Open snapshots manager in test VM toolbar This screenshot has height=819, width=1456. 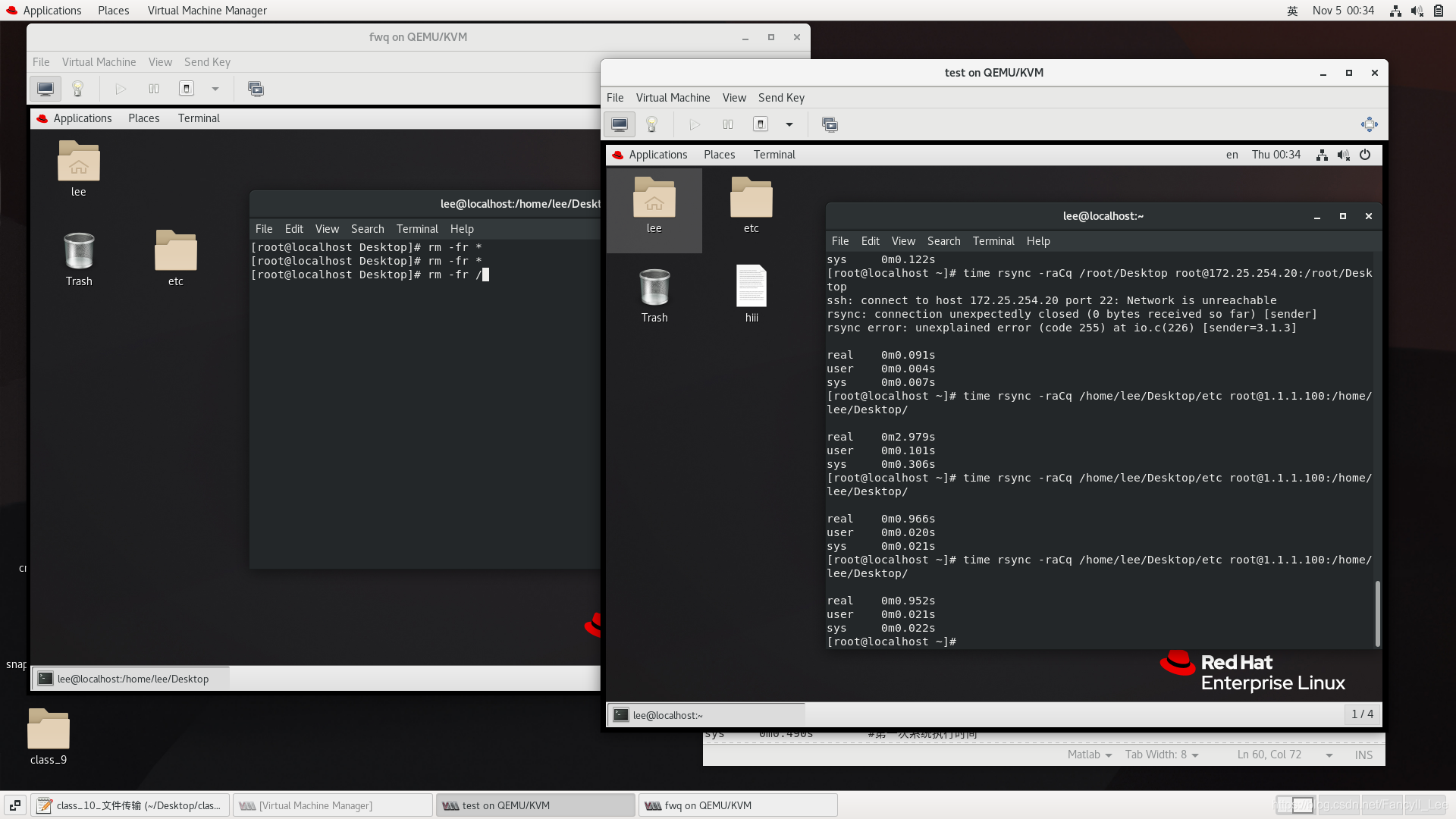(830, 124)
